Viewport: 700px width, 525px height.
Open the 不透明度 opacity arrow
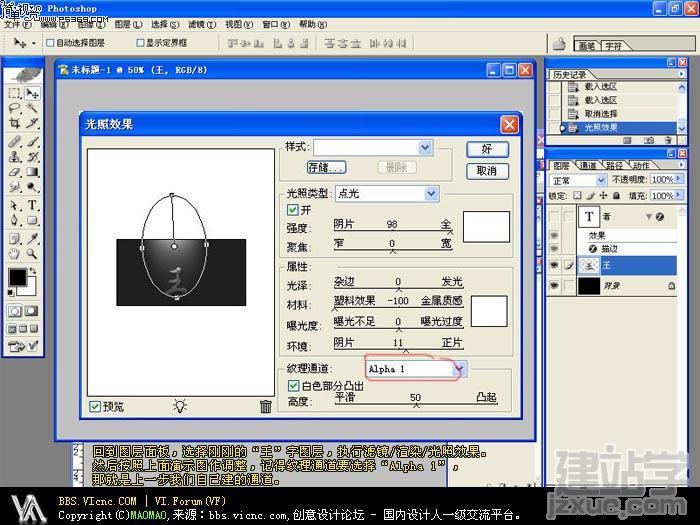pyautogui.click(x=679, y=179)
